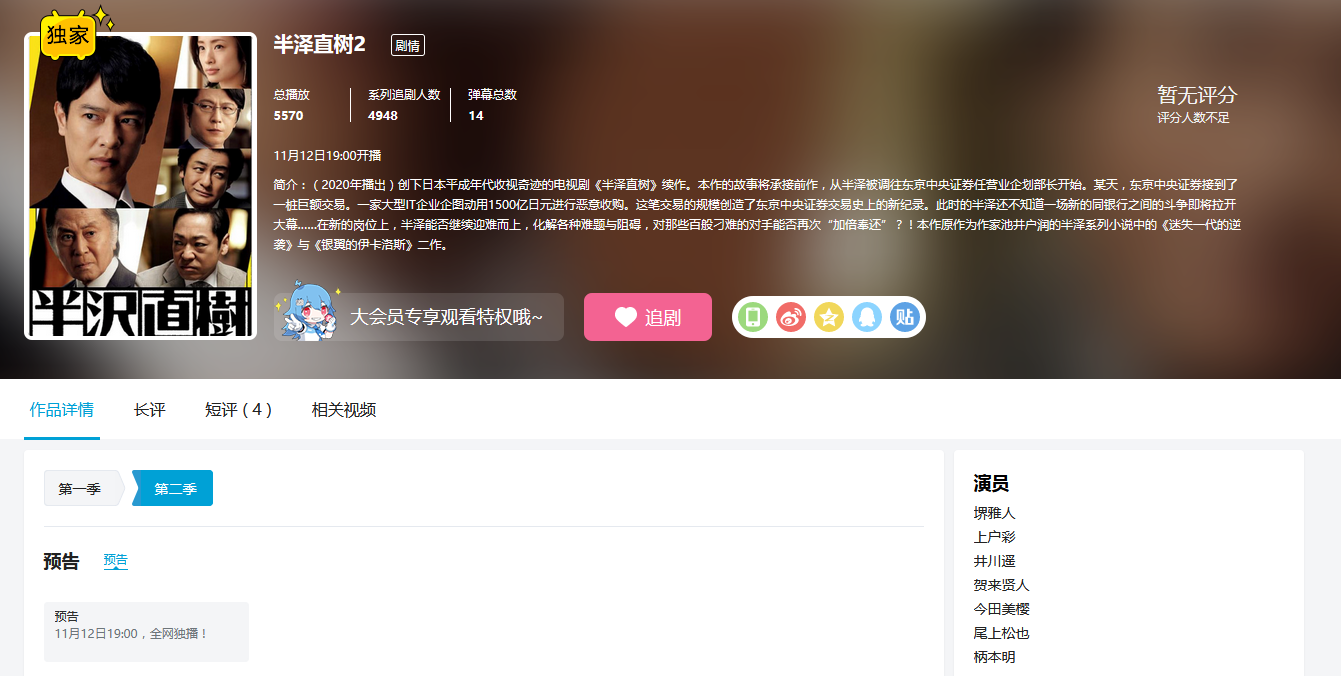This screenshot has height=676, width=1341.
Task: Select the blue 预告 sub-tab link
Action: 116,561
